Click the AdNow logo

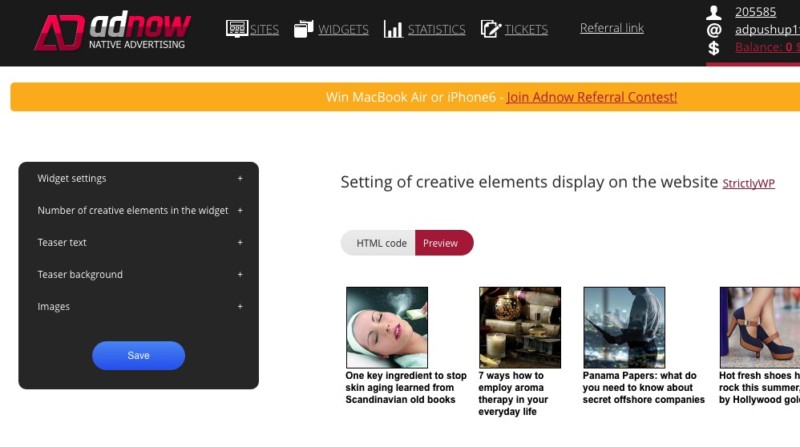click(112, 32)
